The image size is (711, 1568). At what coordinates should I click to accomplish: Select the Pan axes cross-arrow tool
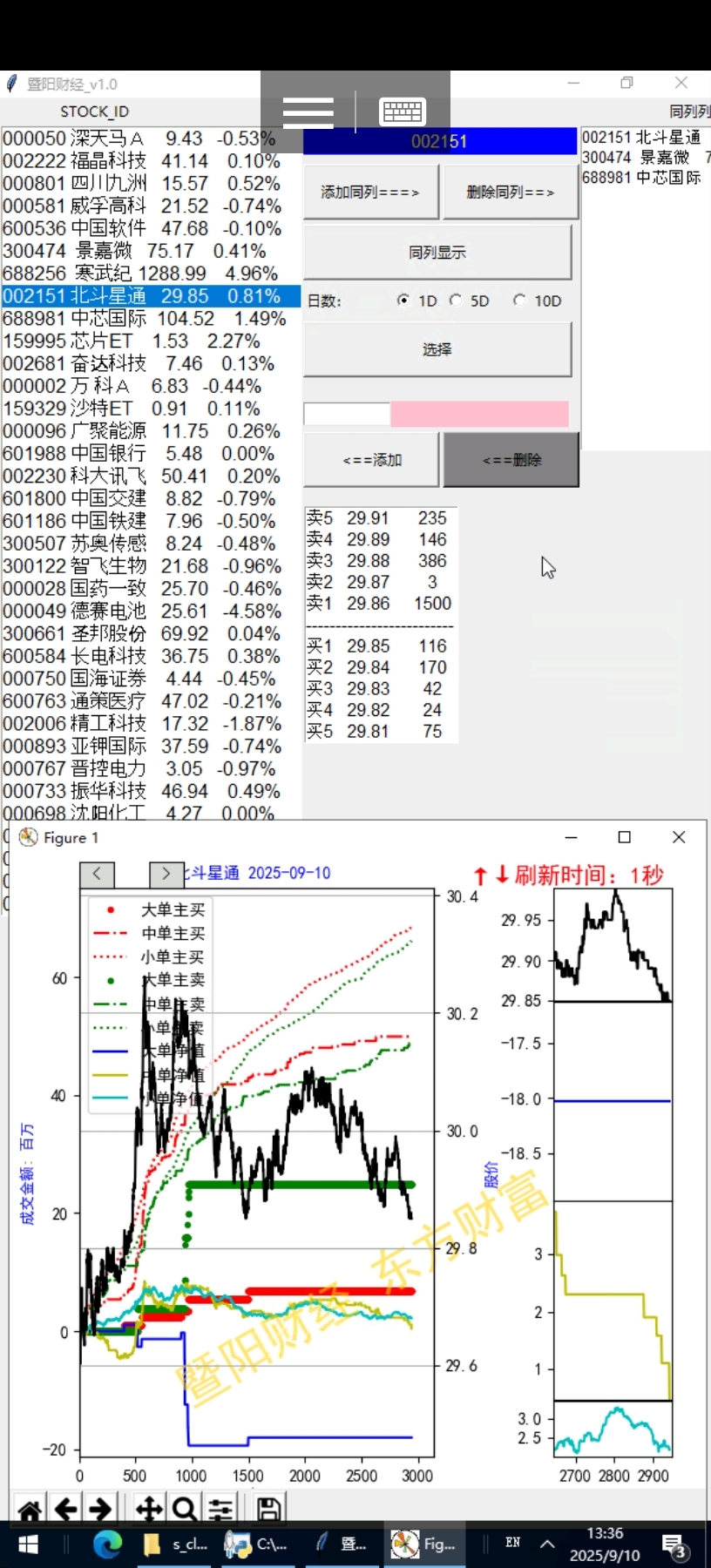click(149, 1510)
